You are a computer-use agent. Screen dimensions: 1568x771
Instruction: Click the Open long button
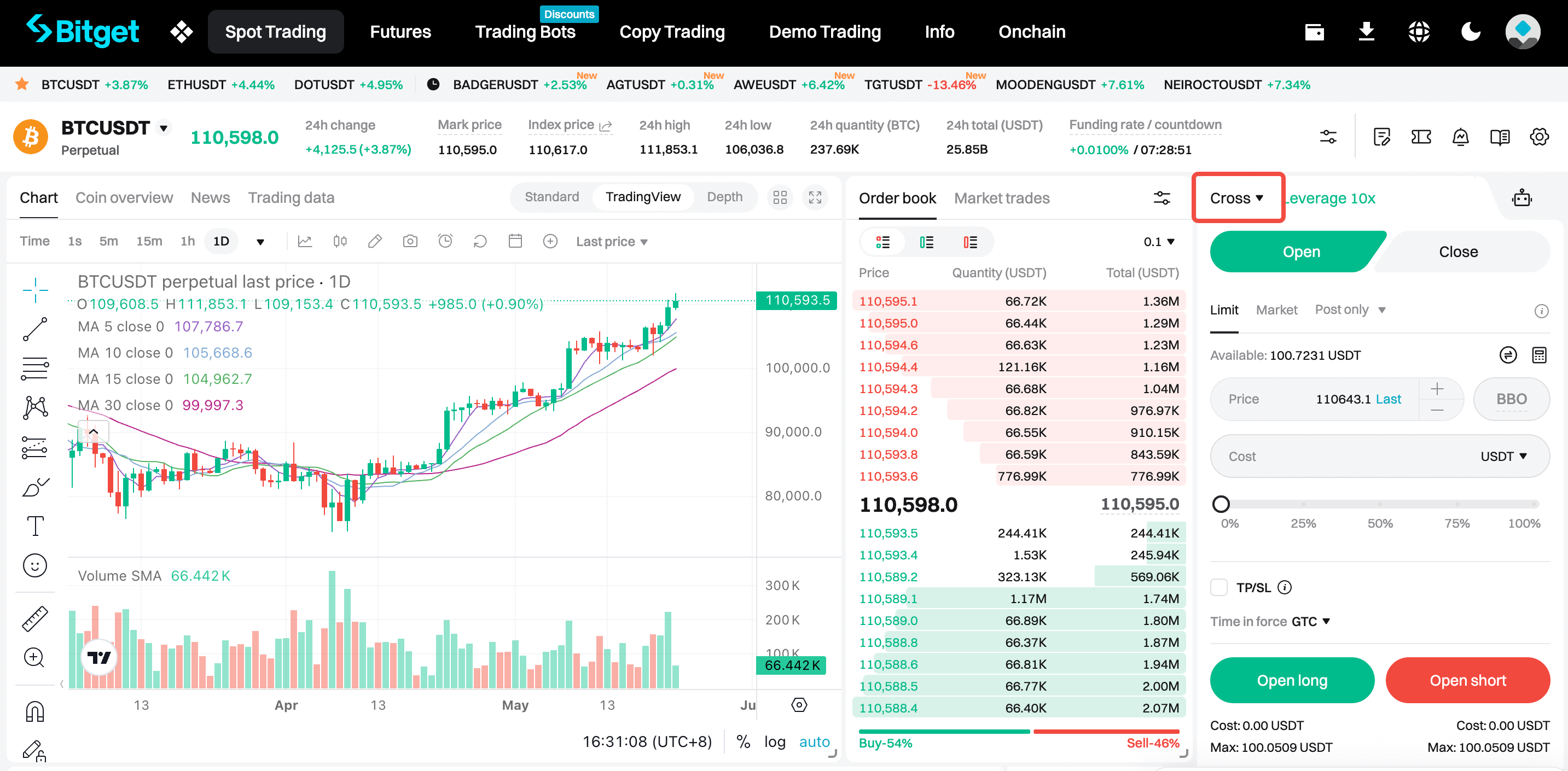pos(1292,680)
